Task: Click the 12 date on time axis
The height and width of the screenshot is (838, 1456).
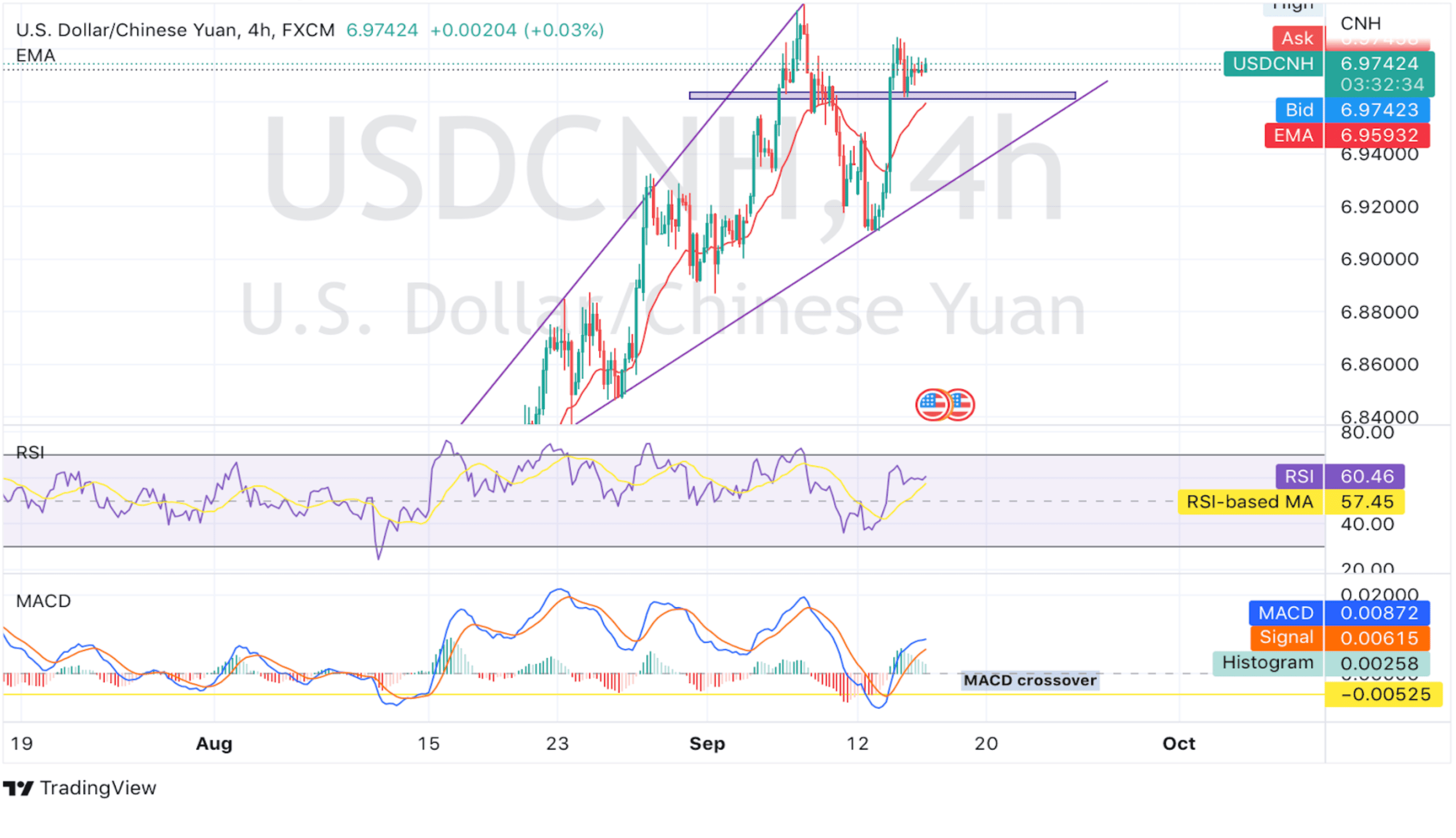Action: [x=857, y=743]
